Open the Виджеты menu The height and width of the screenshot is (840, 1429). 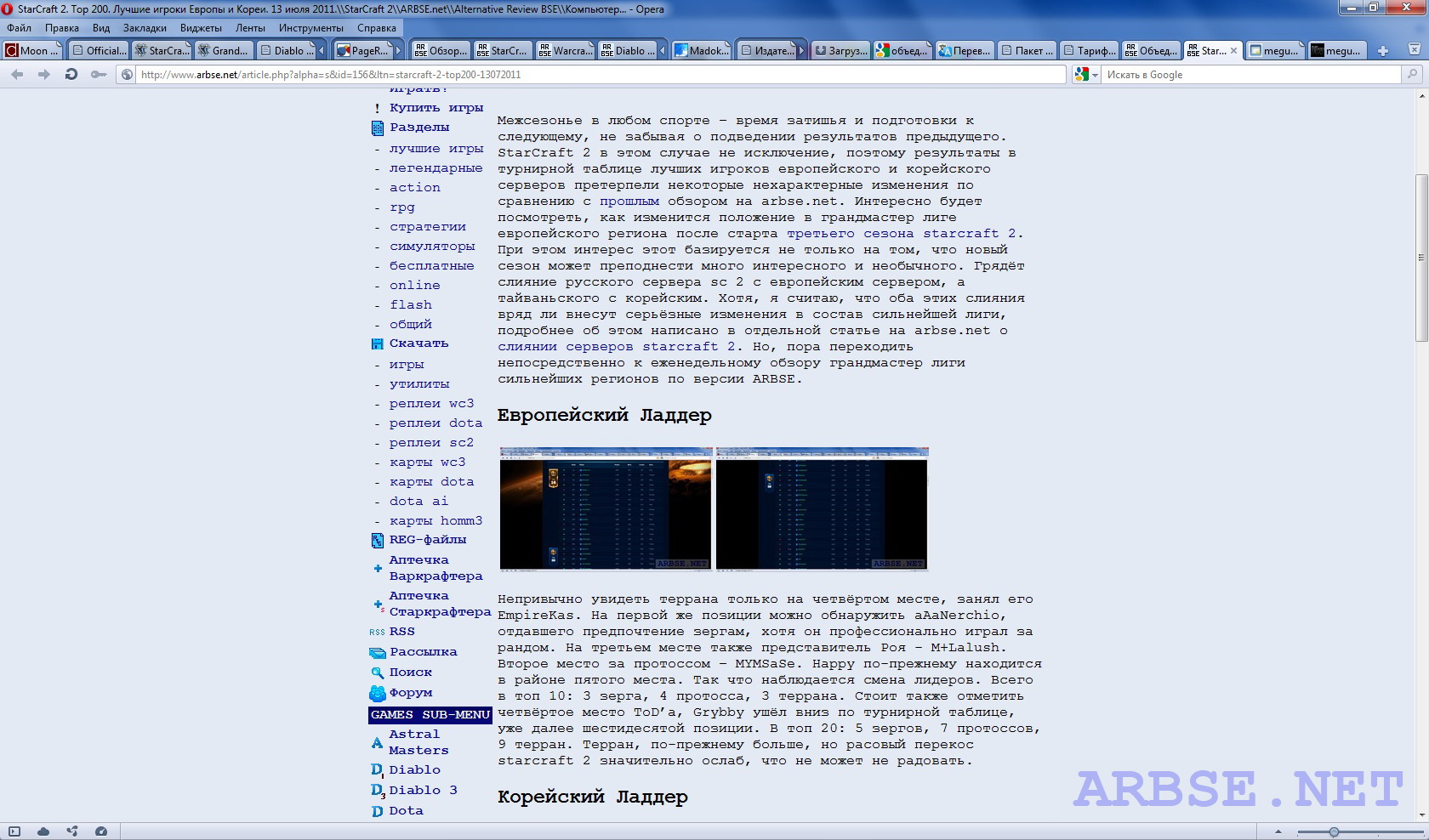tap(201, 28)
